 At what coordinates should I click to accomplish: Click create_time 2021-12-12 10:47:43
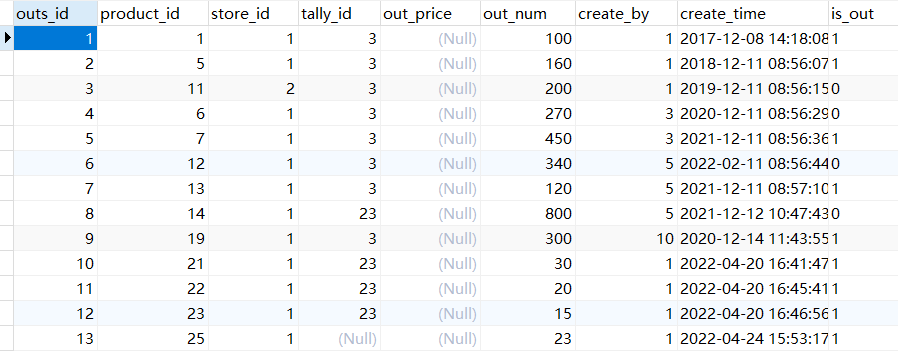tap(753, 214)
